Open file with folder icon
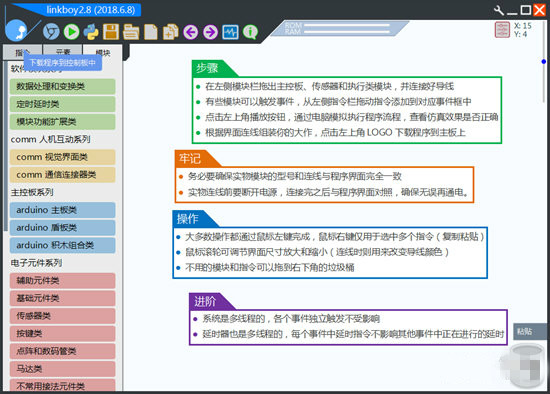 tap(131, 32)
